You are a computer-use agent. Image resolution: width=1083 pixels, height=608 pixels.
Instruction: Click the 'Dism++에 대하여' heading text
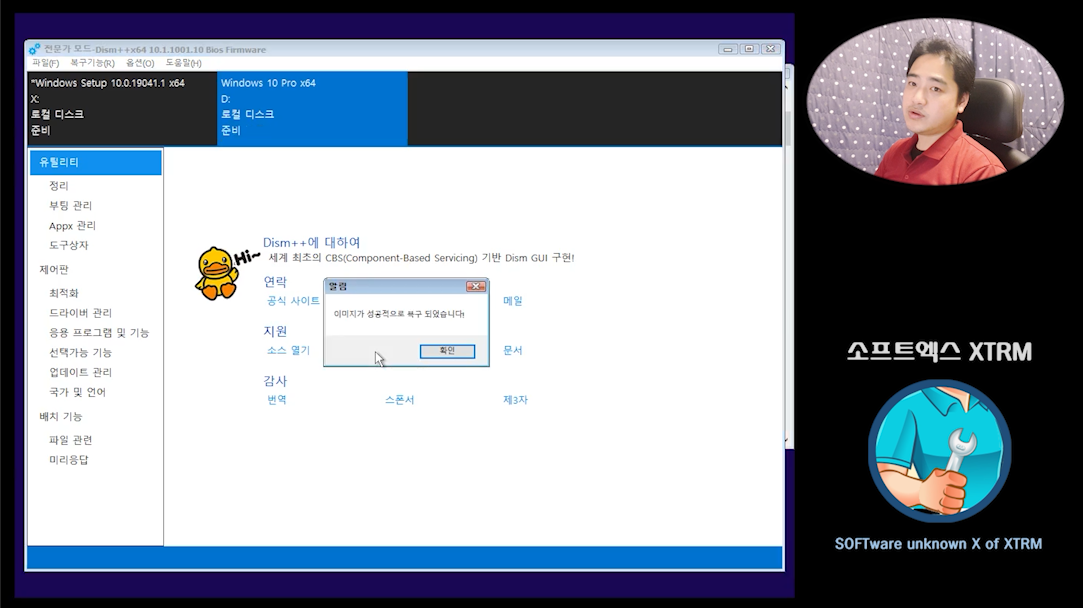click(x=312, y=243)
